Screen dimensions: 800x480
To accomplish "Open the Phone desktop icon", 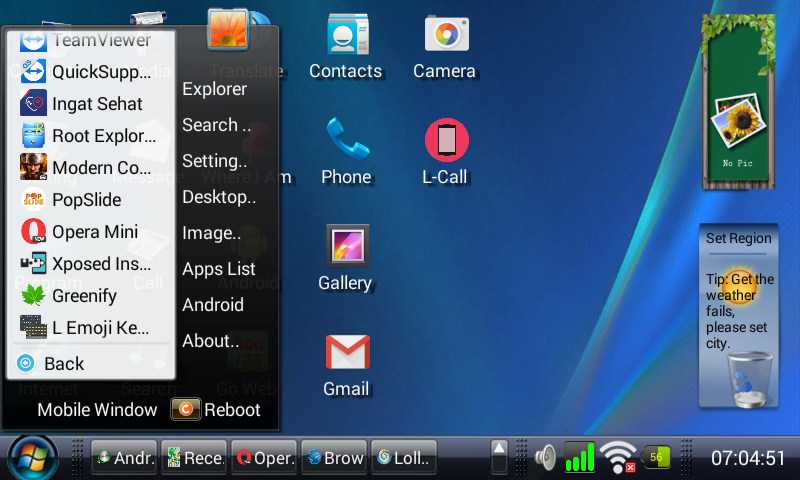I will pos(346,151).
